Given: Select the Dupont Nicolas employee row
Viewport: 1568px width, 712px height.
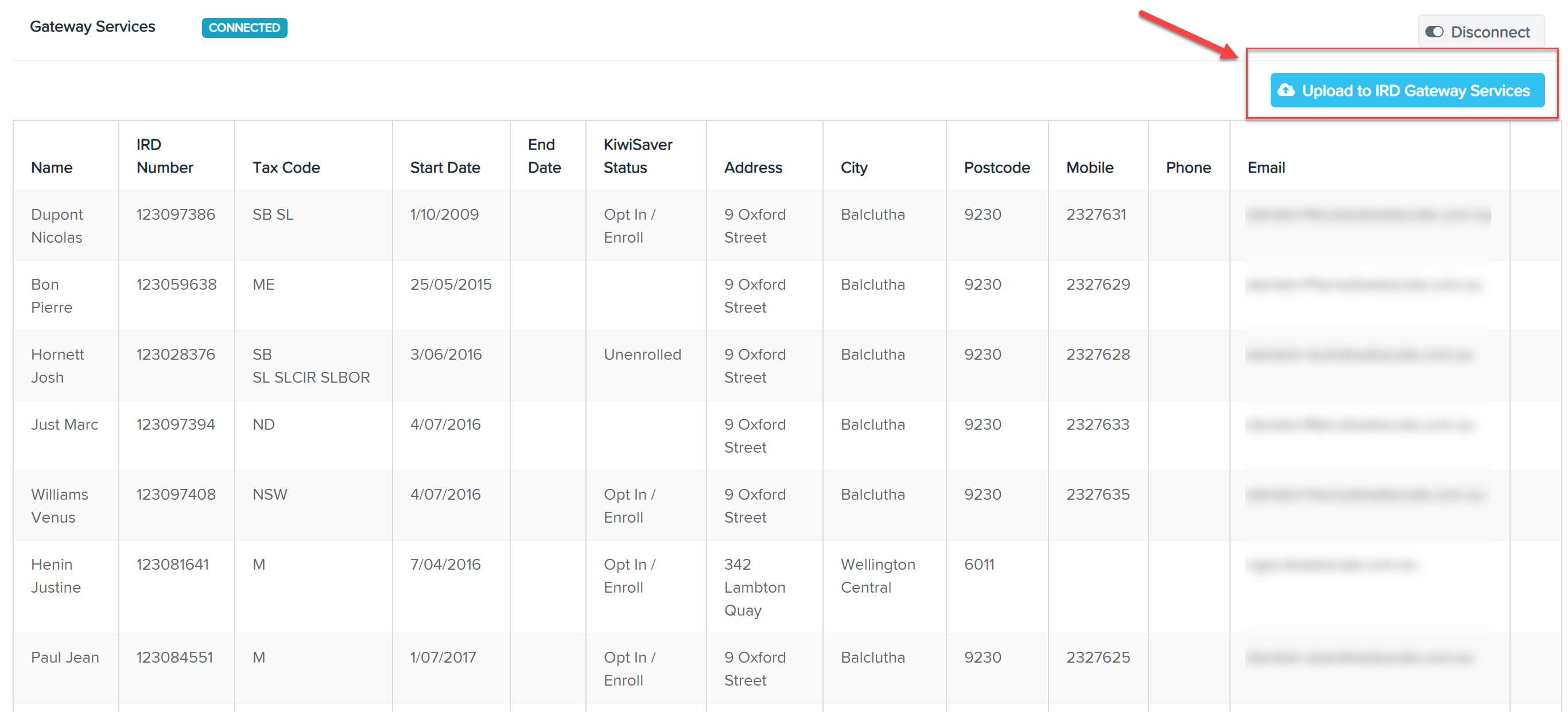Looking at the screenshot, I should point(761,226).
